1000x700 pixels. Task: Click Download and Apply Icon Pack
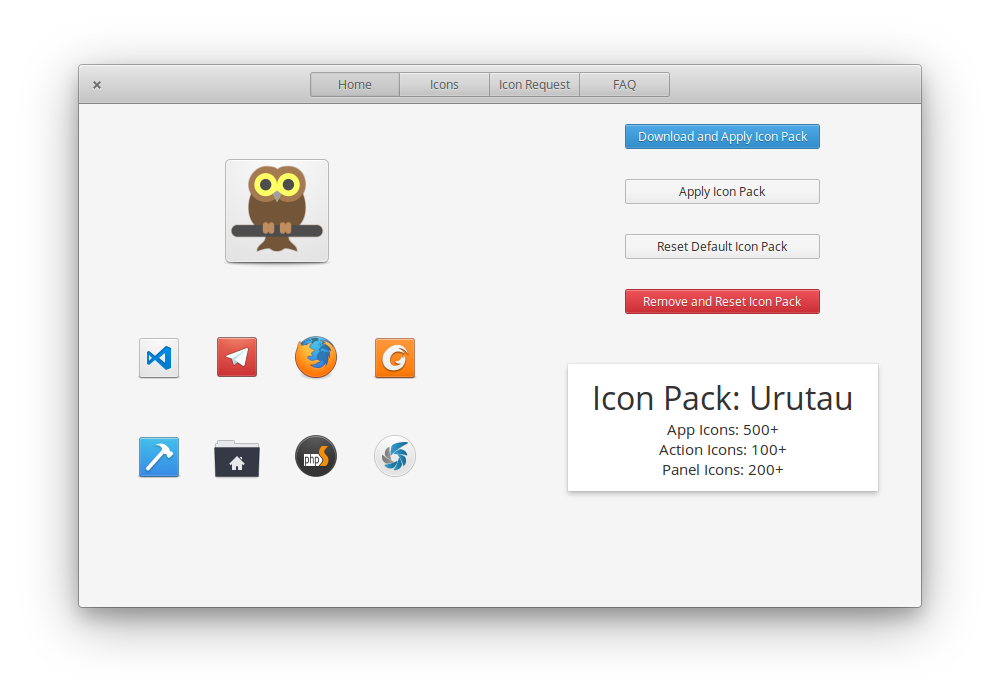(722, 136)
